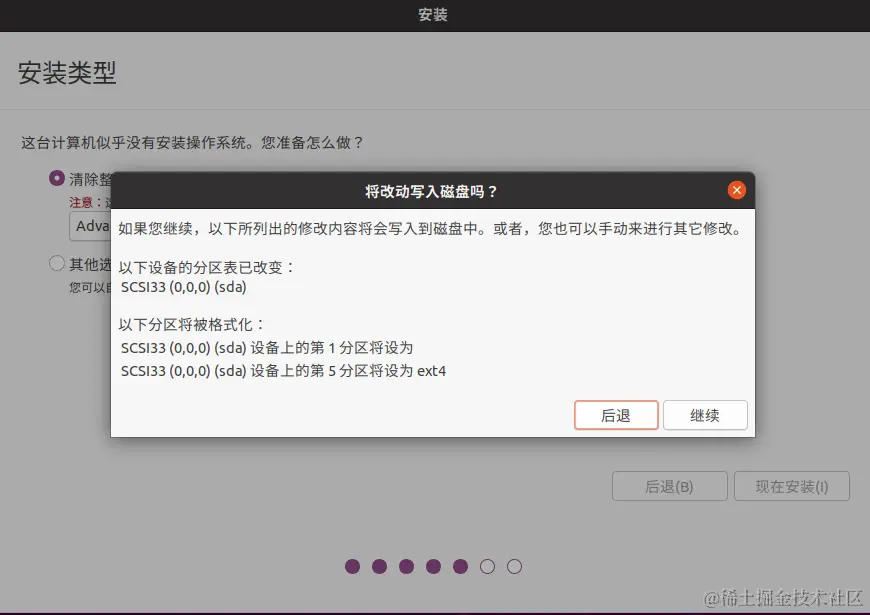Screen dimensions: 870x615
Task: Click the disabled 现在安装(I) button
Action: click(792, 487)
